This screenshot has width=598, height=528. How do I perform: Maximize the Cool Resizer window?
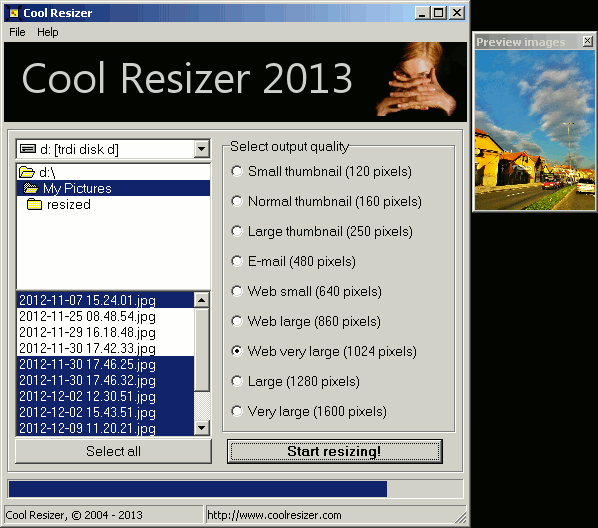(439, 13)
